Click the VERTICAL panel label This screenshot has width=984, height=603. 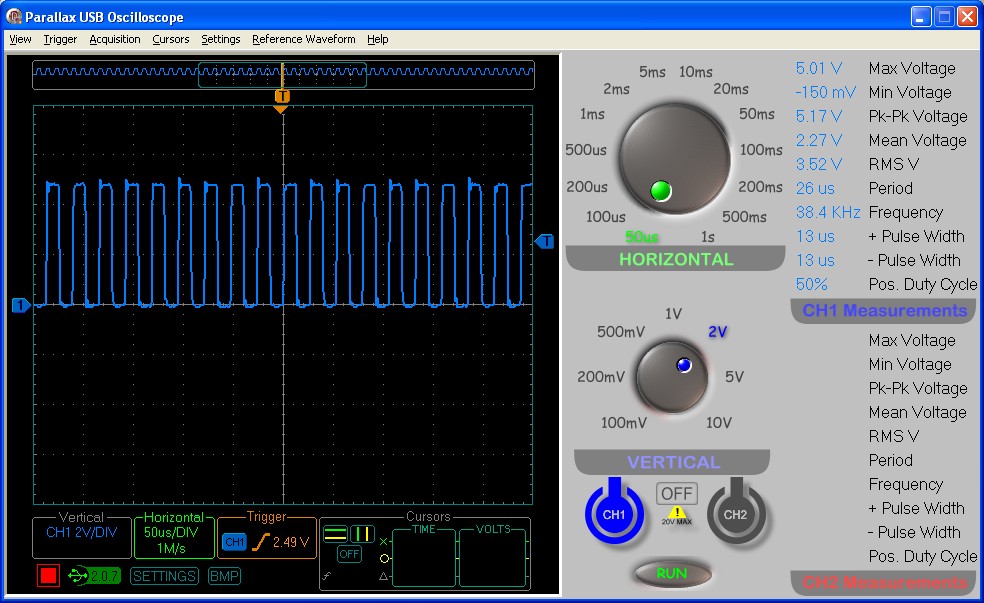click(673, 462)
